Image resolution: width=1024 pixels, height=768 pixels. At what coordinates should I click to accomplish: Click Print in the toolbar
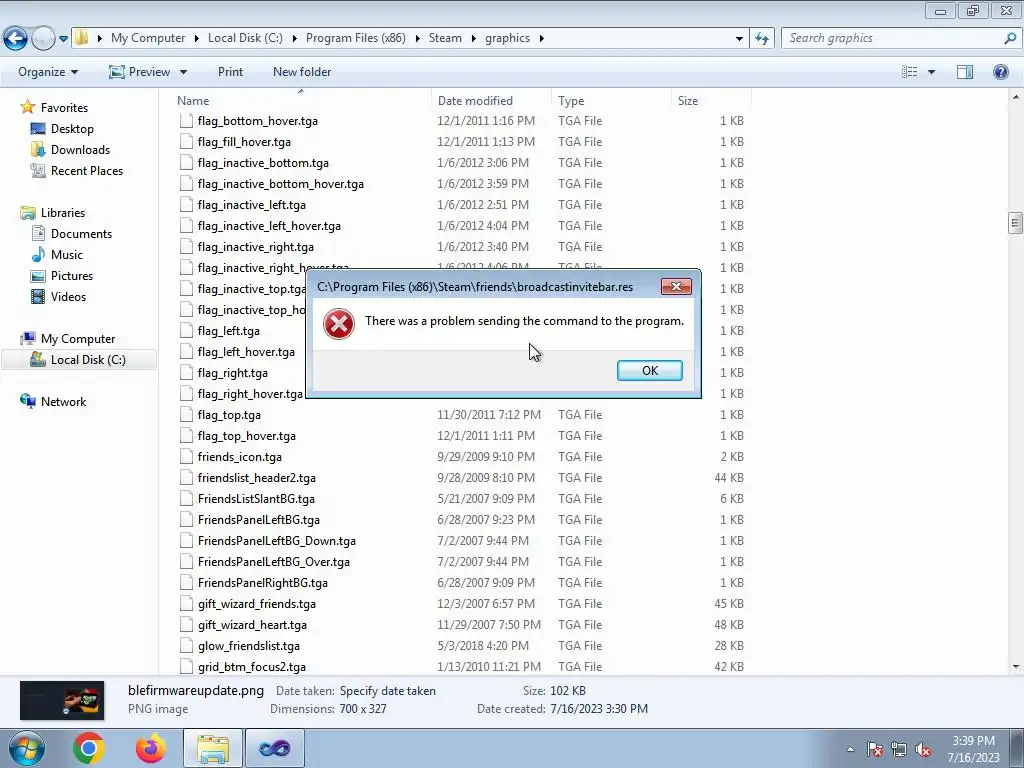click(231, 72)
